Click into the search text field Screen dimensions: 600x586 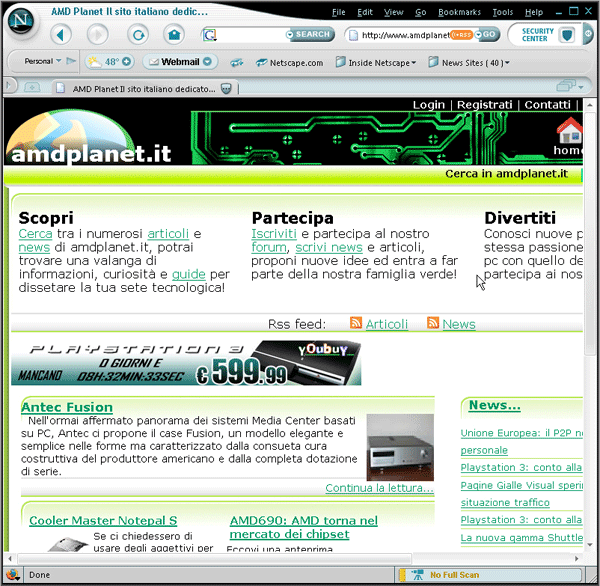click(x=251, y=35)
